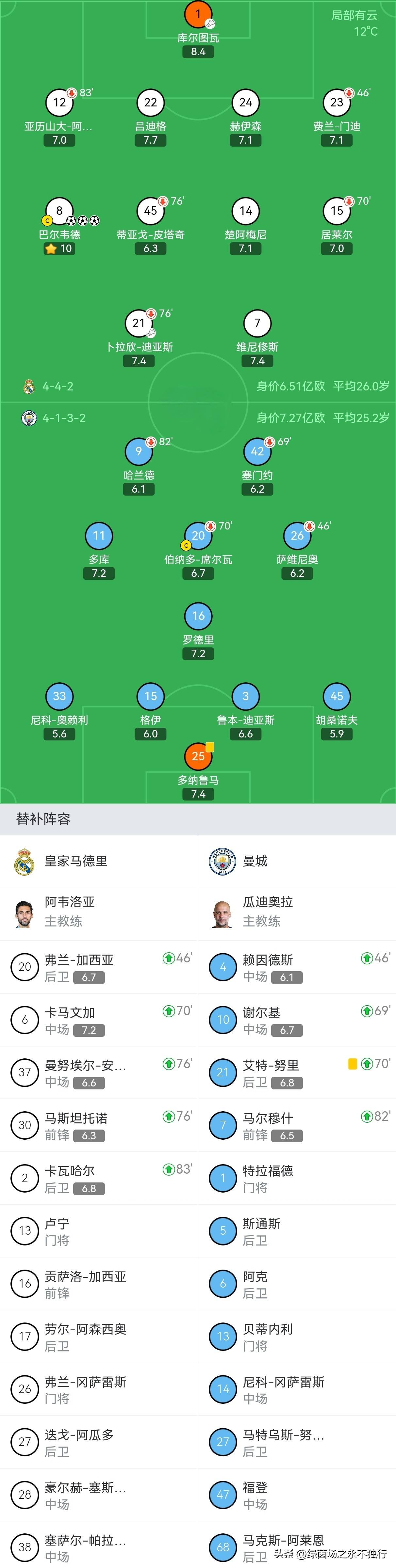Select Rodri's number 16 player circle

click(198, 616)
